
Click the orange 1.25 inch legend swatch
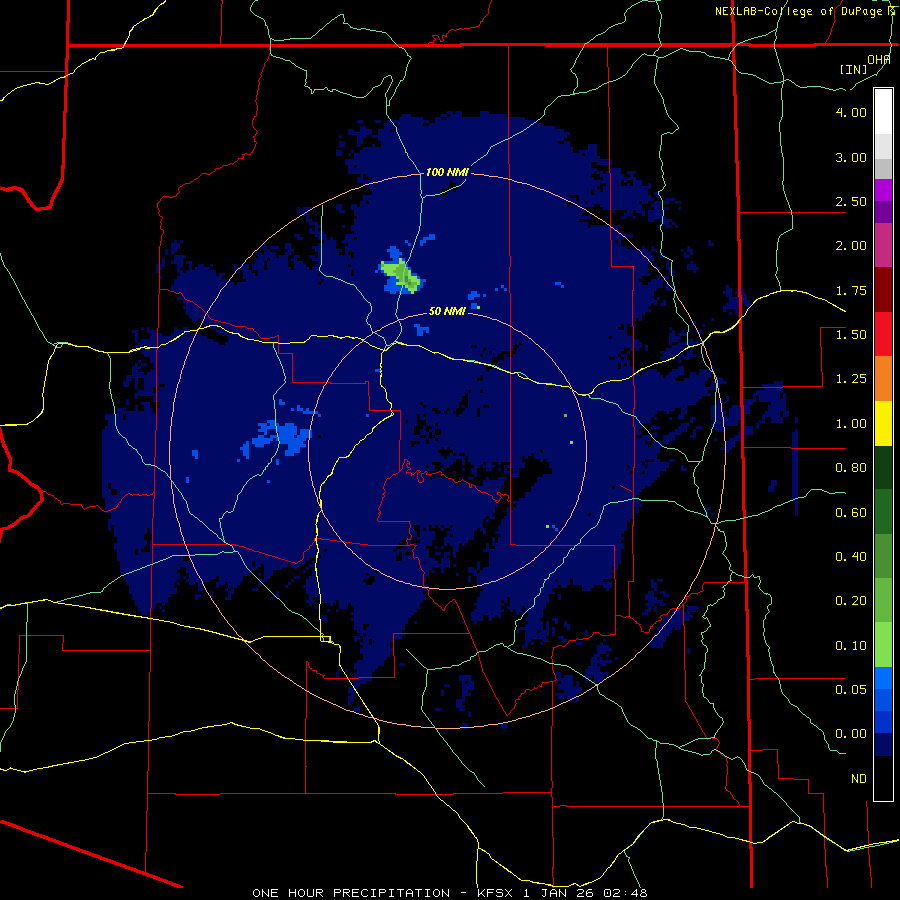(x=883, y=379)
